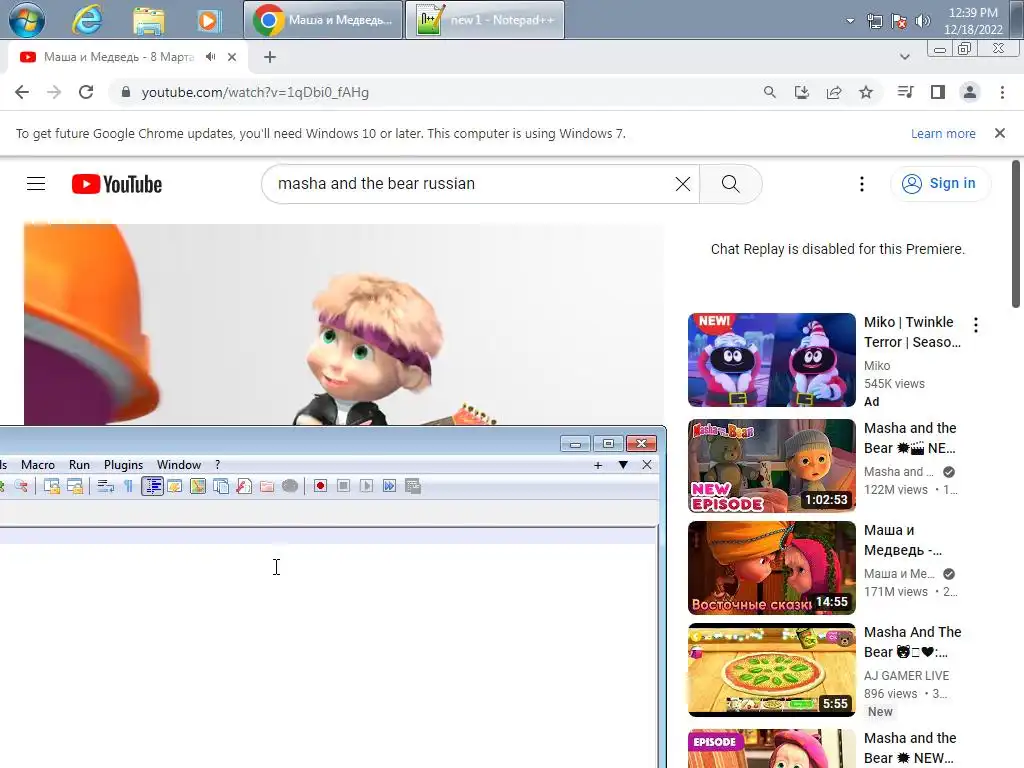This screenshot has width=1024, height=768.
Task: Expand the Chrome tab search chevron
Action: click(x=904, y=57)
